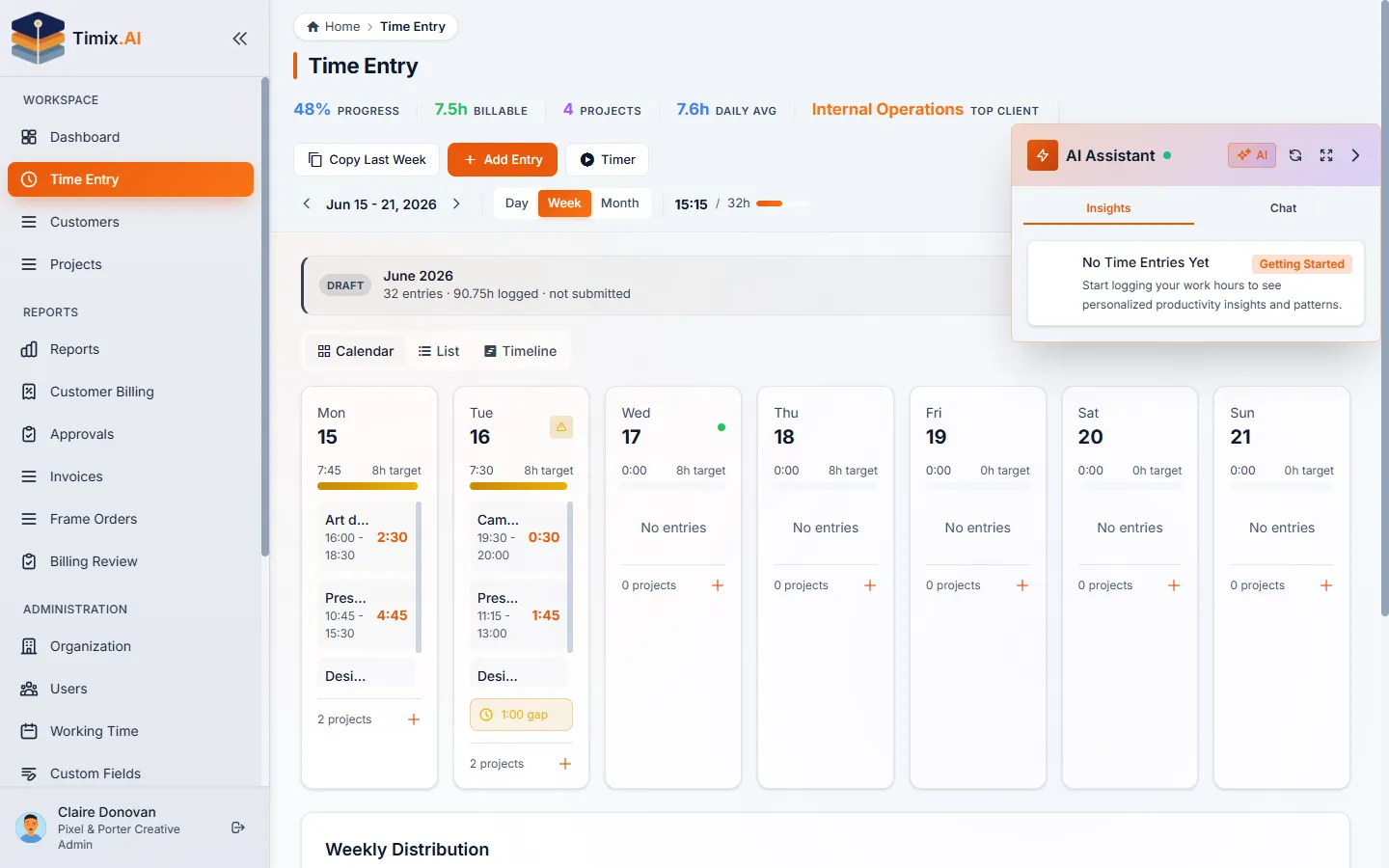Open Dashboard from sidebar
The height and width of the screenshot is (868, 1389).
(130, 137)
